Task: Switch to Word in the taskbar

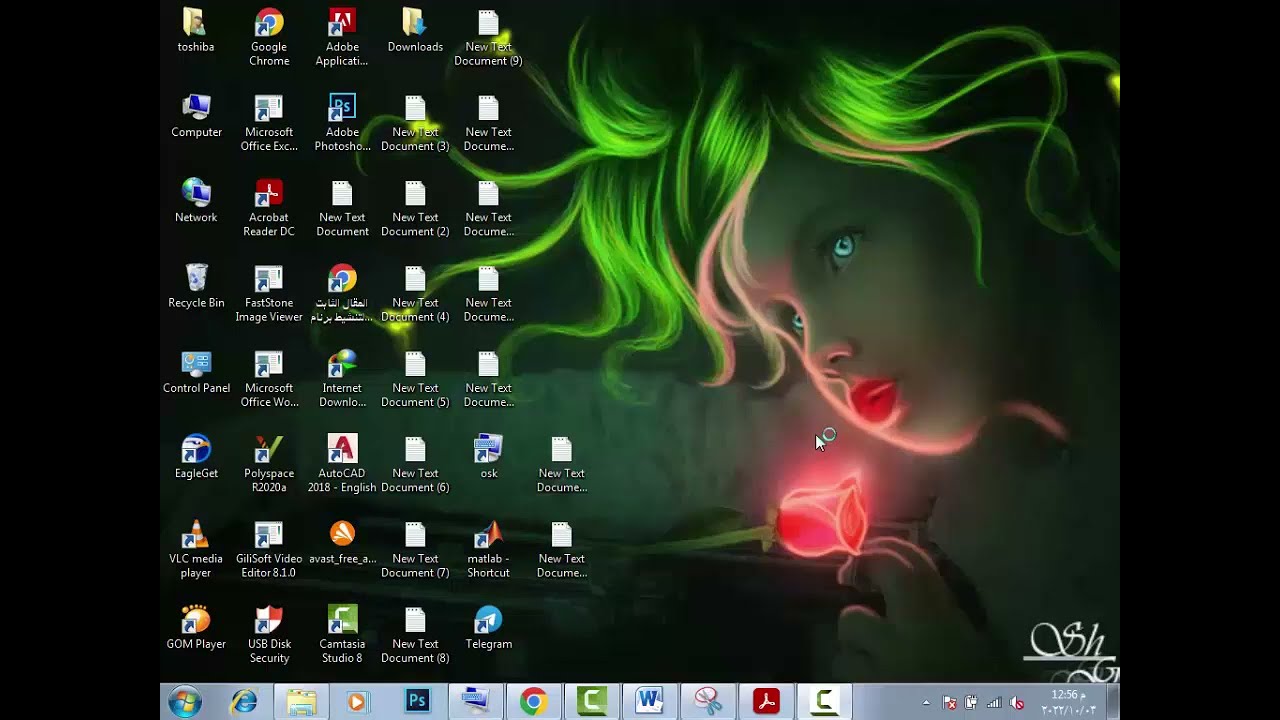Action: tap(649, 702)
